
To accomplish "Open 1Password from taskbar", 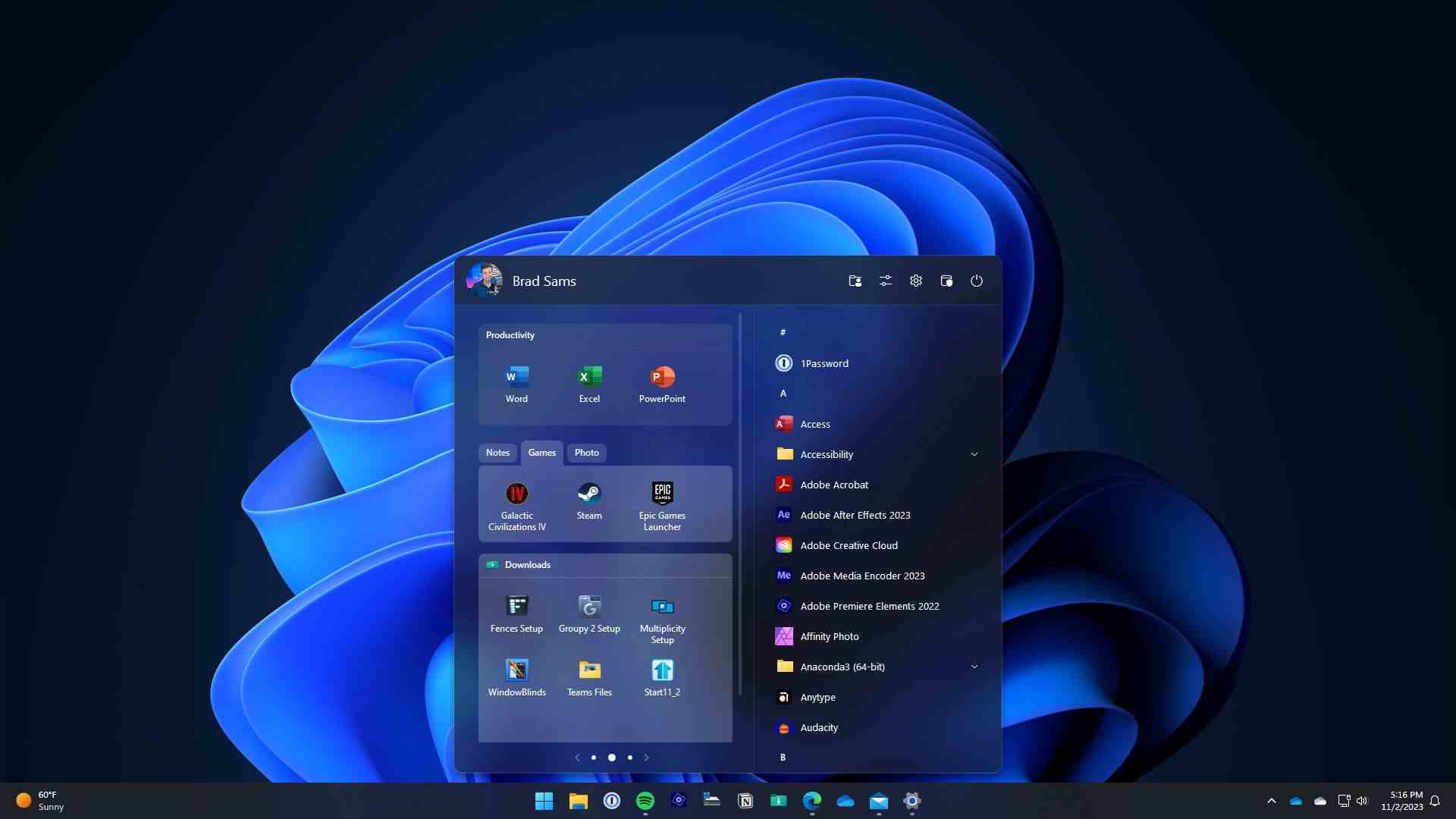I will coord(611,800).
